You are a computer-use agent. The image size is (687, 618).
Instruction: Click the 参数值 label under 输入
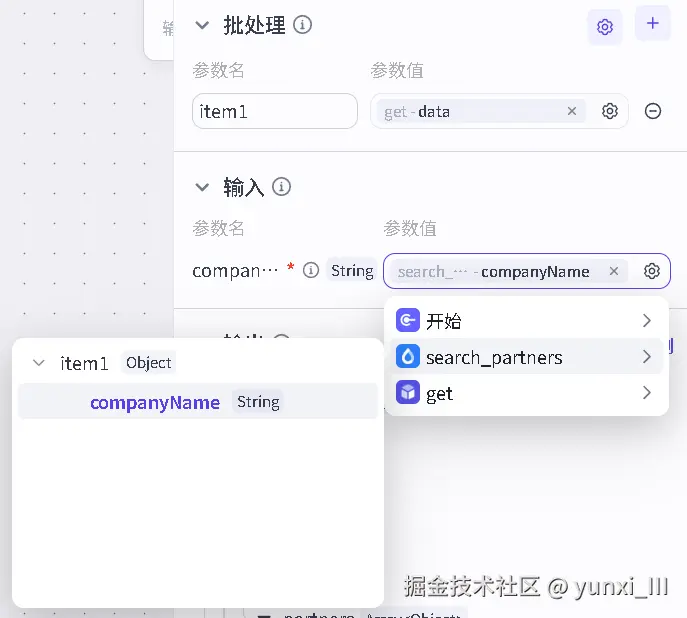click(x=410, y=228)
